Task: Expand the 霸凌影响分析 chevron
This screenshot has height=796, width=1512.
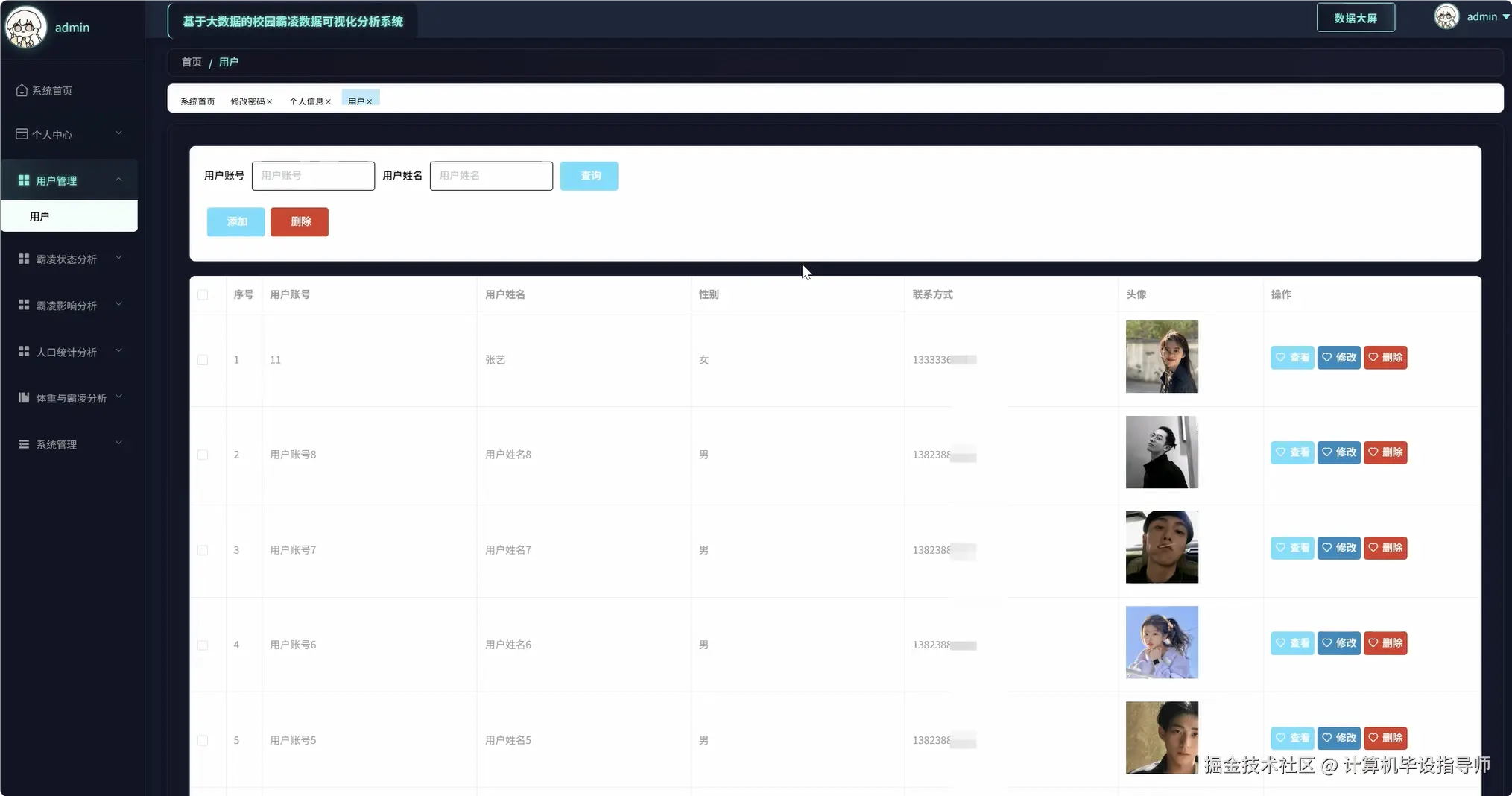Action: click(118, 304)
